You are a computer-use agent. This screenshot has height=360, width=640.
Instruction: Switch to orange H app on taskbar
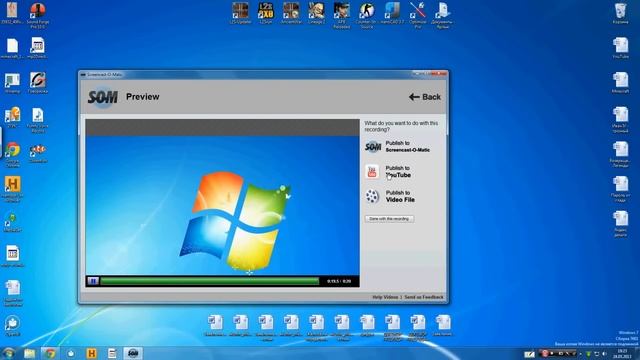coord(91,353)
